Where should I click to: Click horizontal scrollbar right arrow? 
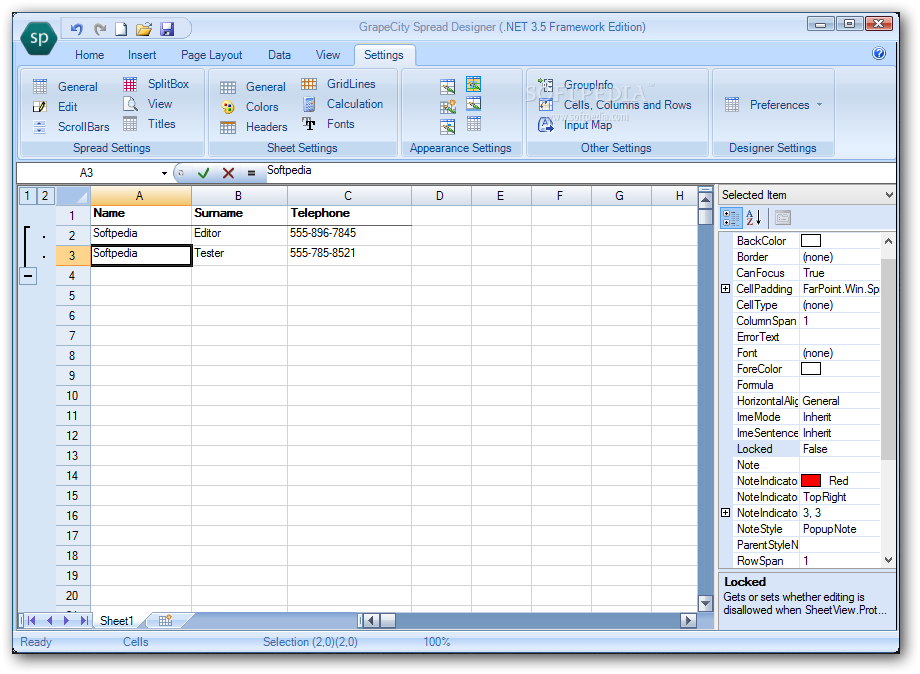[x=688, y=620]
